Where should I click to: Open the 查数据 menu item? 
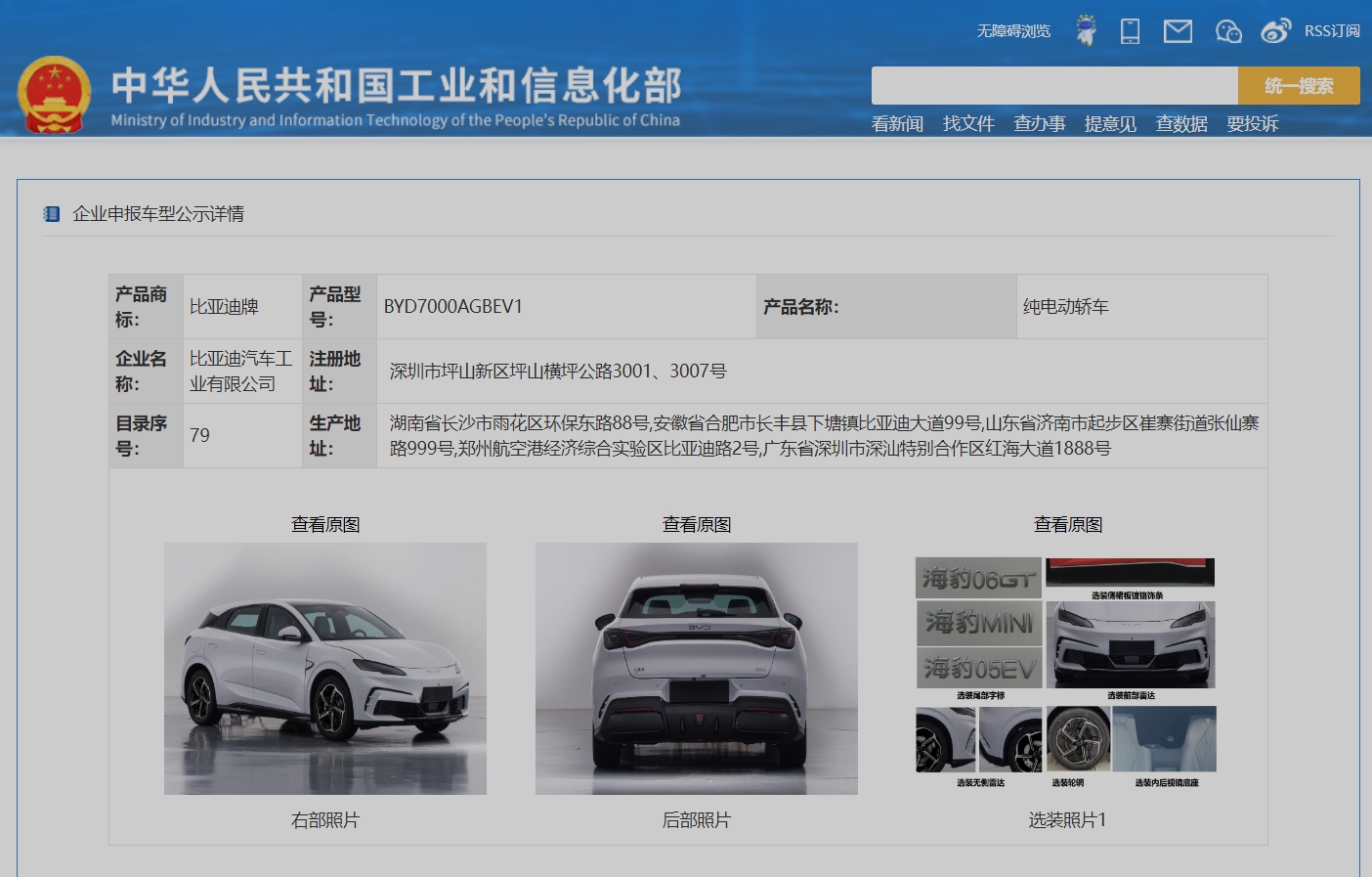pyautogui.click(x=1181, y=124)
